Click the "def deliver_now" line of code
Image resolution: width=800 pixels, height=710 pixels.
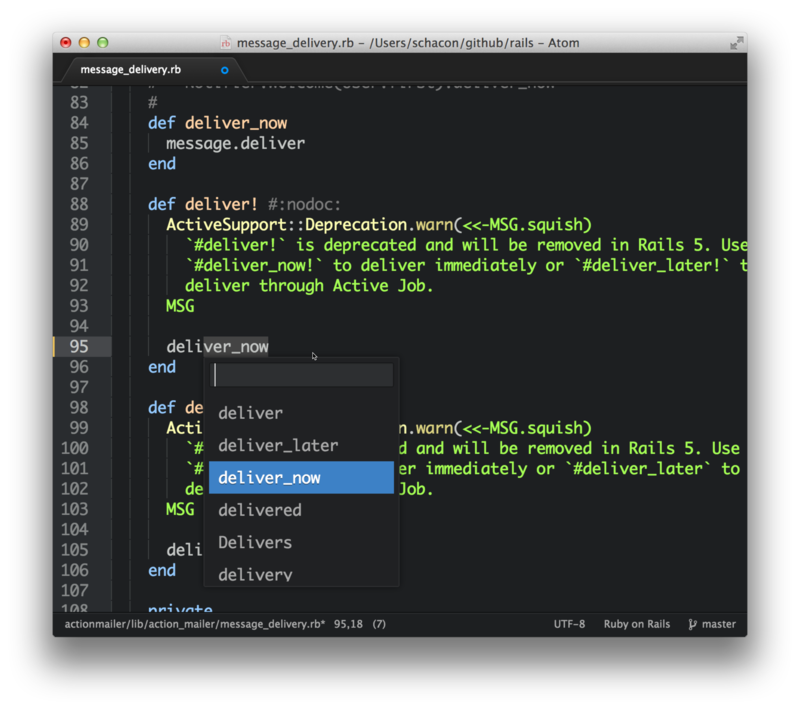pos(217,123)
